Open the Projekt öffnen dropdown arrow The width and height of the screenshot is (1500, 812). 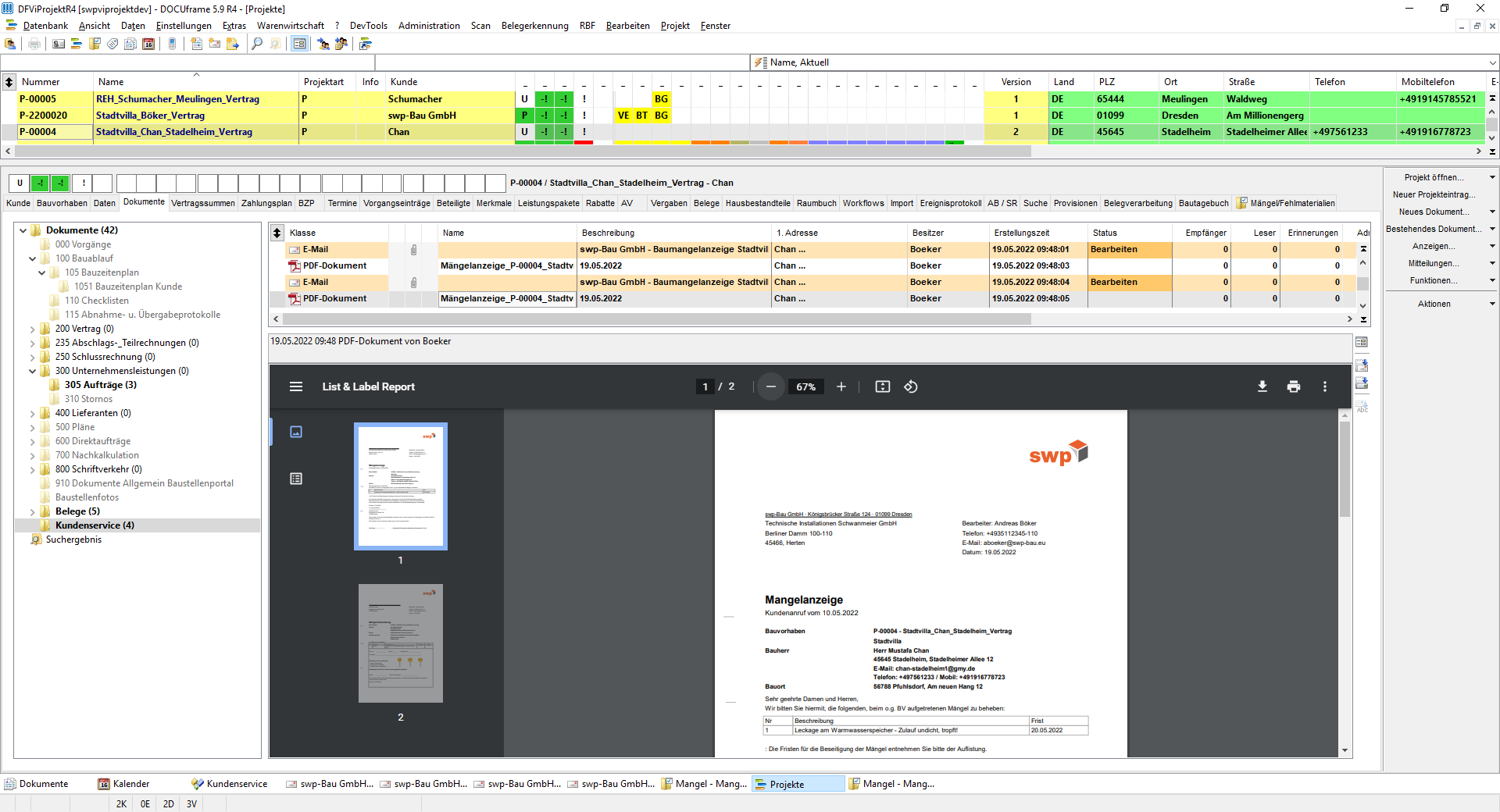[x=1491, y=178]
